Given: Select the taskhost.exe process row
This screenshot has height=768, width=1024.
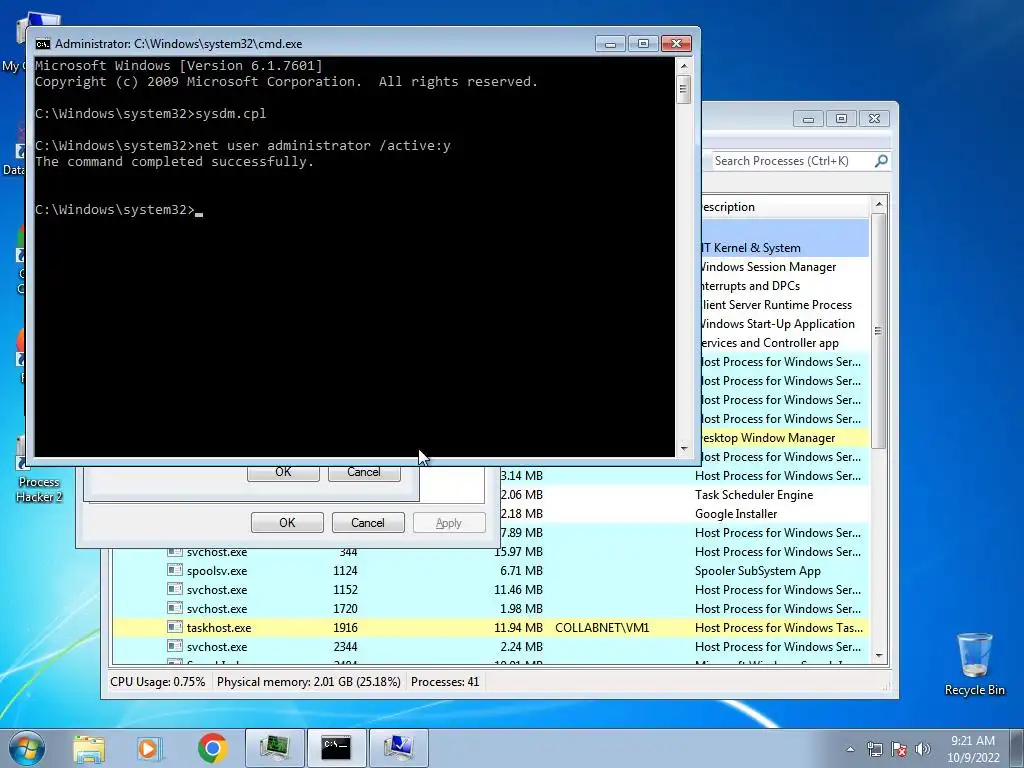Looking at the screenshot, I should pyautogui.click(x=490, y=628).
